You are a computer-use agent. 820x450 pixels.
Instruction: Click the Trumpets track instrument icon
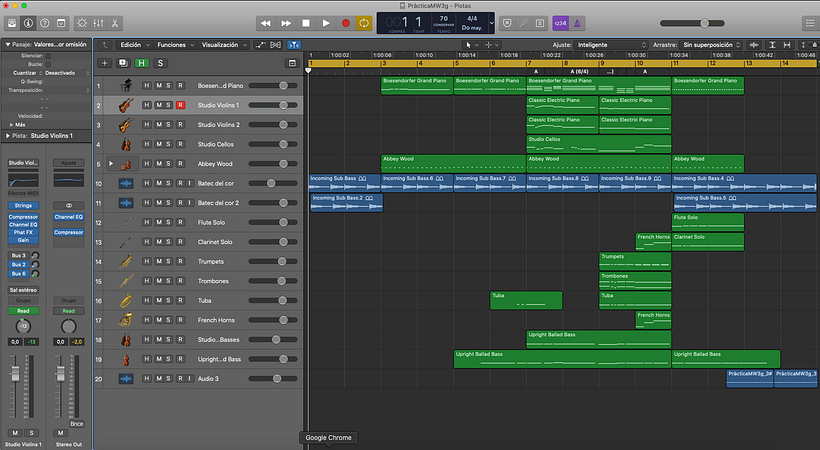pos(126,261)
